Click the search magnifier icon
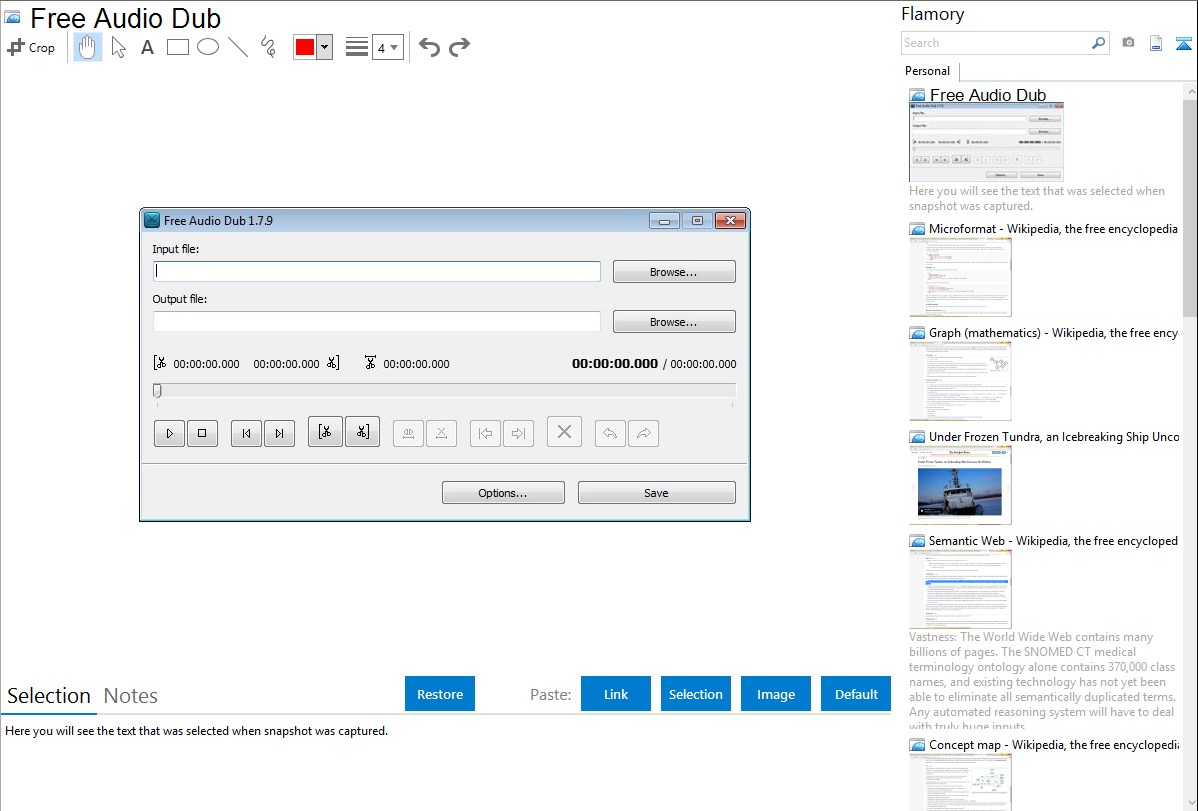The image size is (1198, 811). coord(1098,43)
